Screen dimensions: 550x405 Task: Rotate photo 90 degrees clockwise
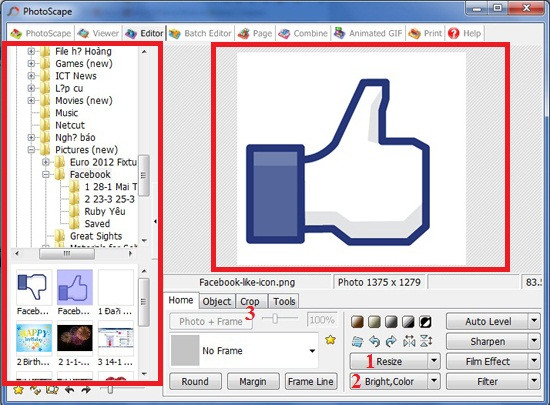coord(391,341)
